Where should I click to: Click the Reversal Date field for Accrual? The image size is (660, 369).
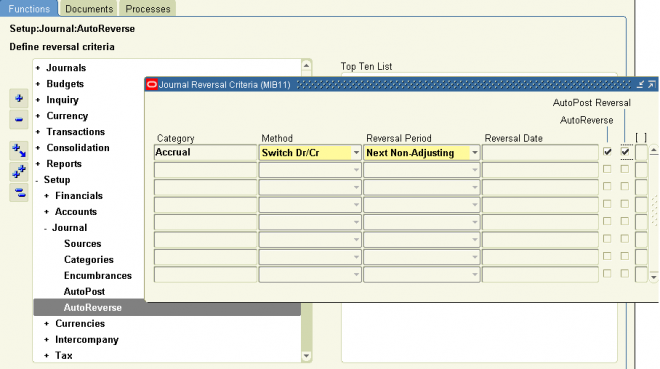click(x=540, y=153)
